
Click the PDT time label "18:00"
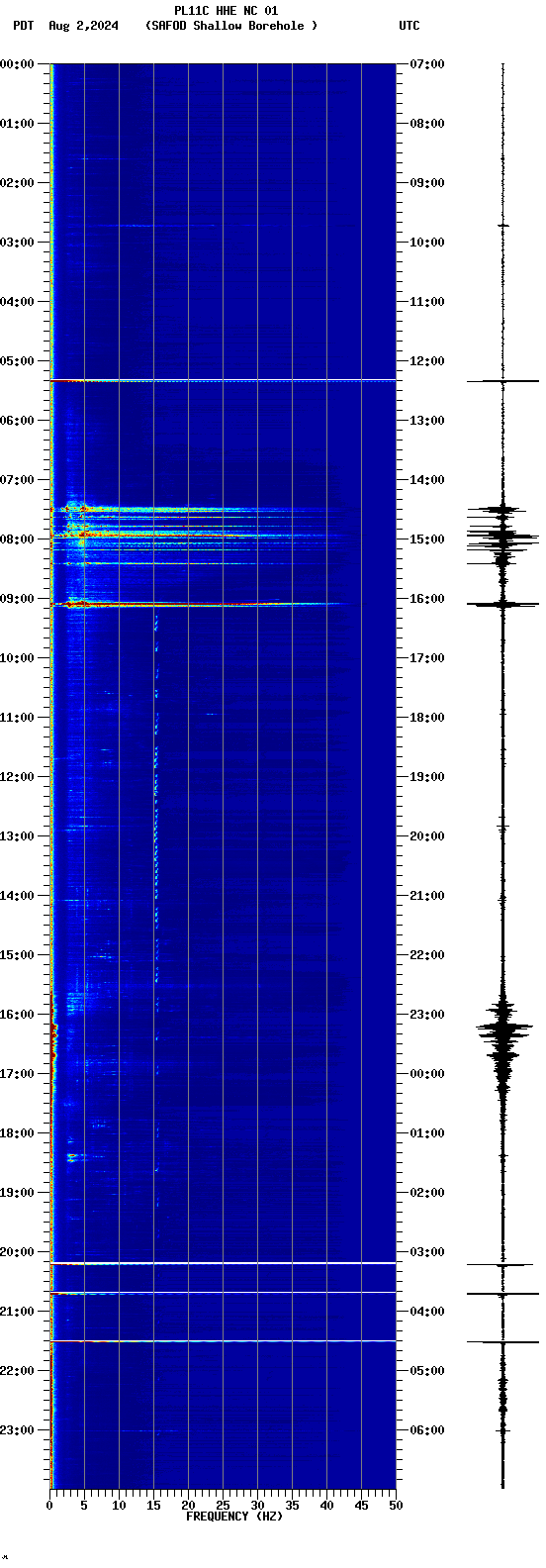[x=17, y=1133]
